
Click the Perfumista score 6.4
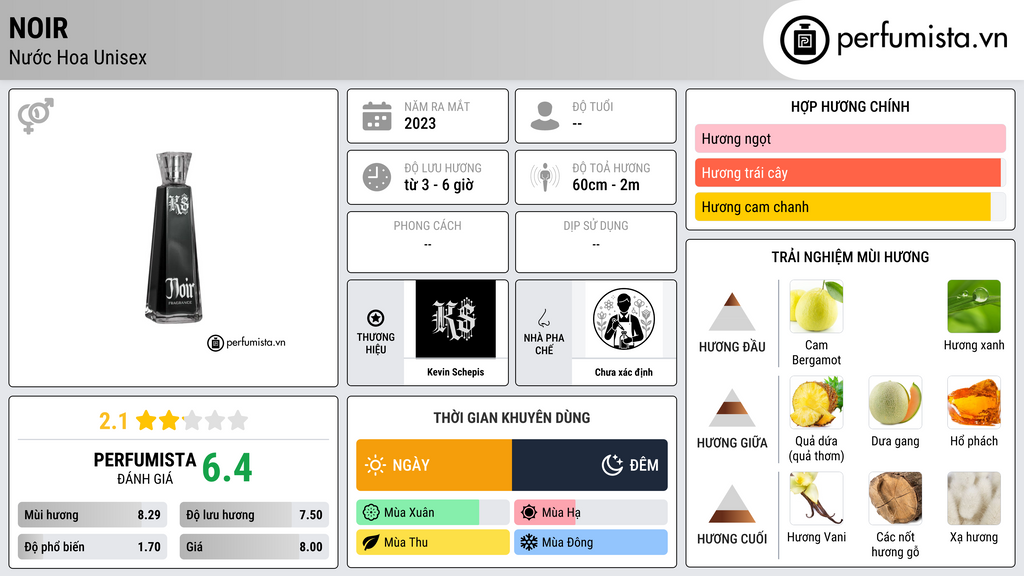click(227, 468)
